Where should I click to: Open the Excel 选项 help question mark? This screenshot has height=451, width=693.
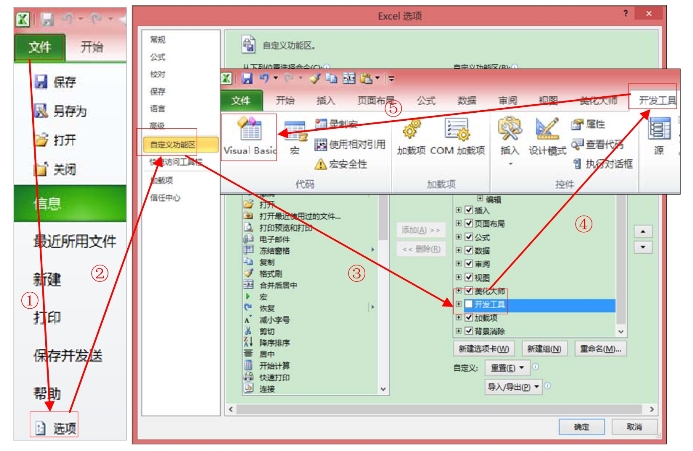coord(625,14)
